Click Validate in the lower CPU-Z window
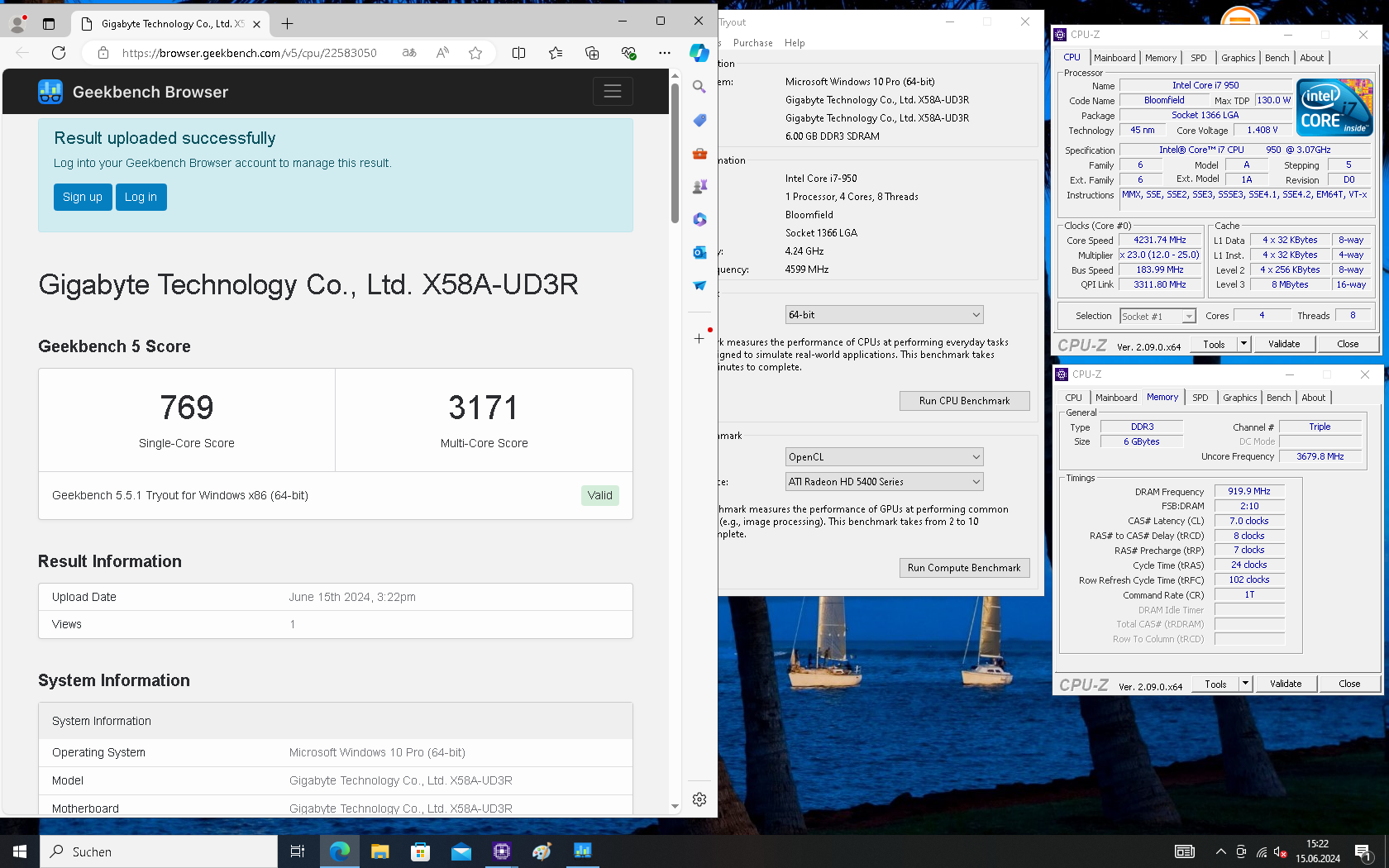This screenshot has width=1389, height=868. [x=1286, y=684]
